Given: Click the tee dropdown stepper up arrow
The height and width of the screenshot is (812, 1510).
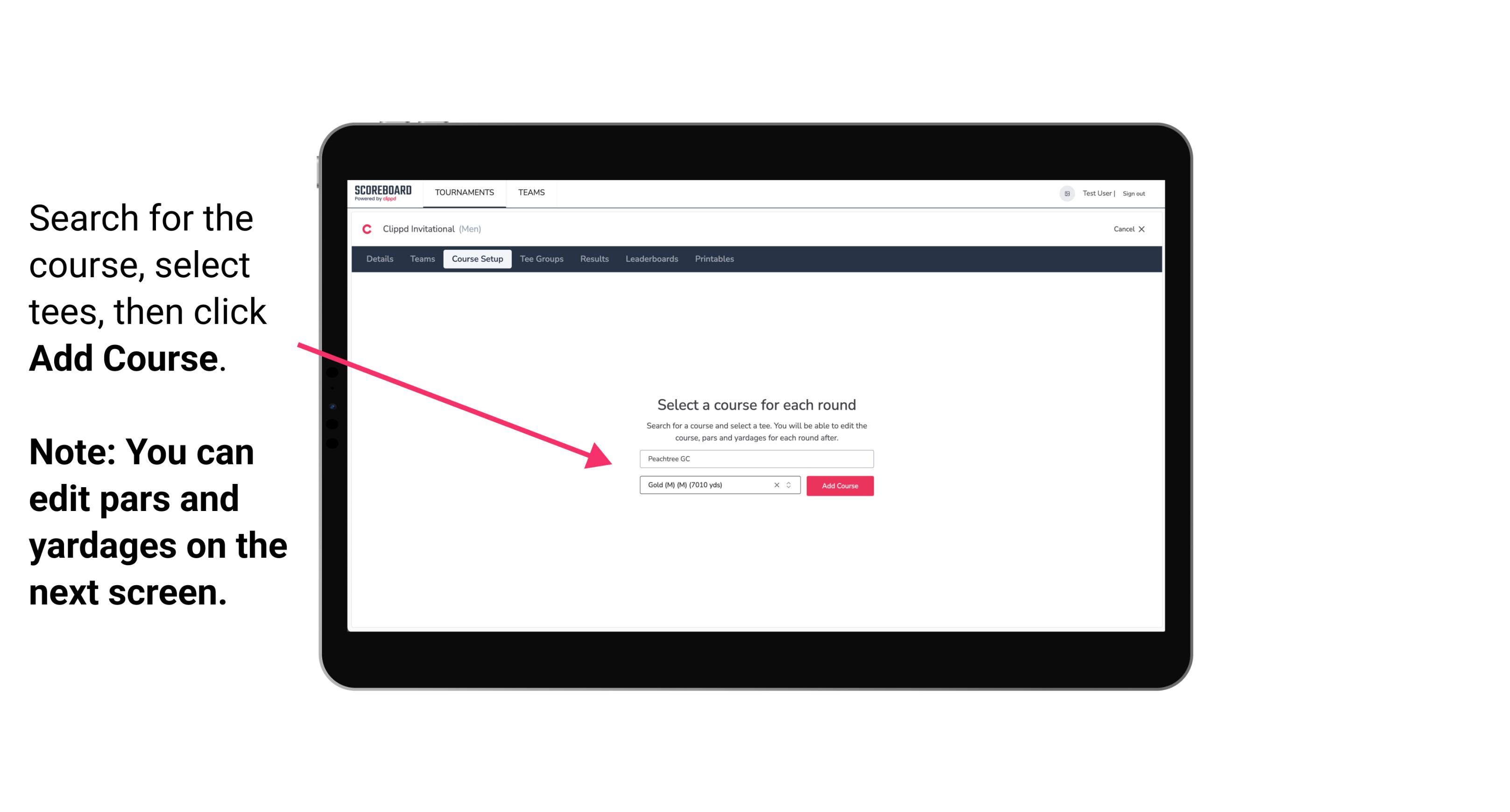Looking at the screenshot, I should click(790, 483).
